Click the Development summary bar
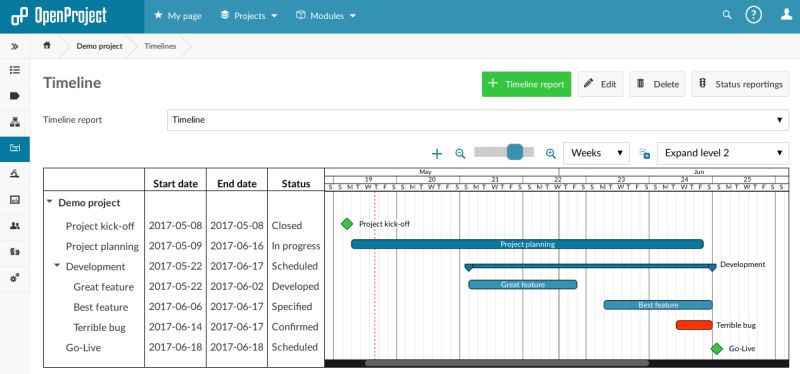The height and width of the screenshot is (374, 800). click(x=590, y=266)
